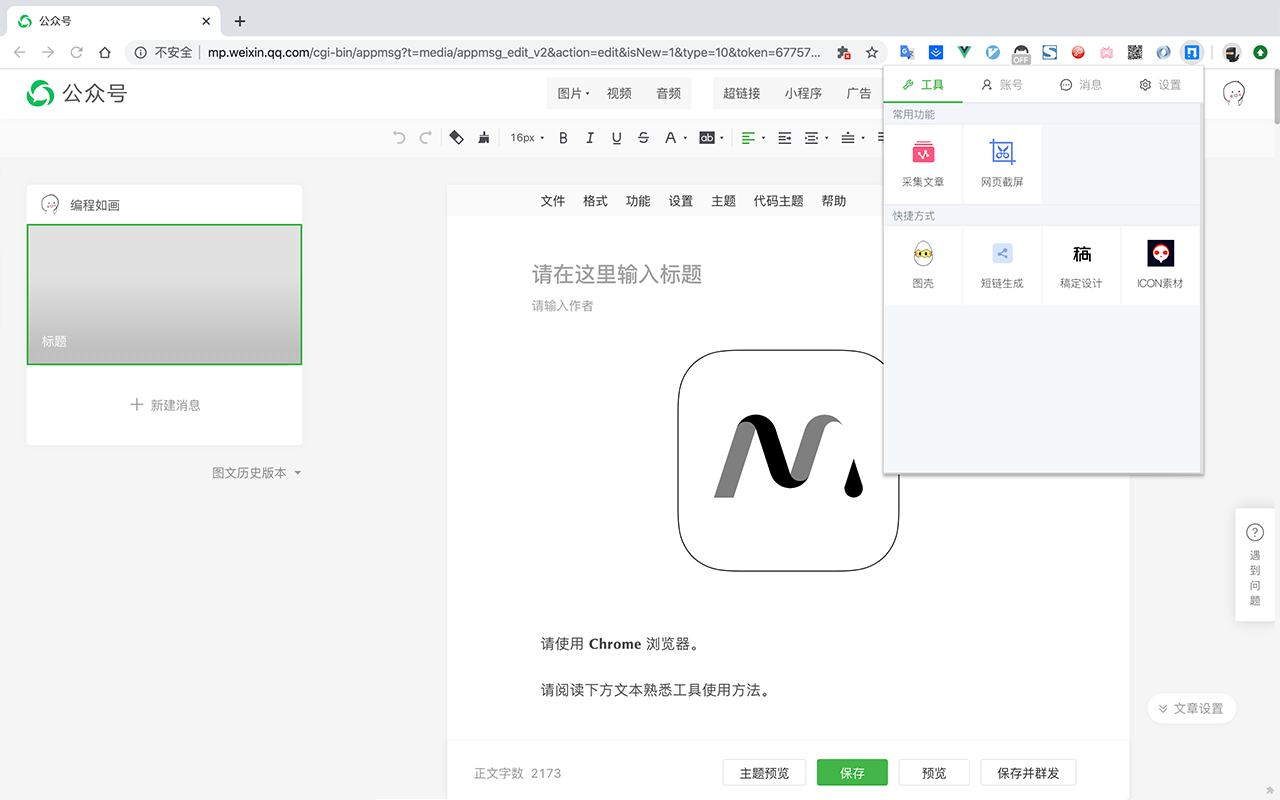Toggle strikethrough formatting
Image resolution: width=1280 pixels, height=800 pixels.
[x=643, y=137]
